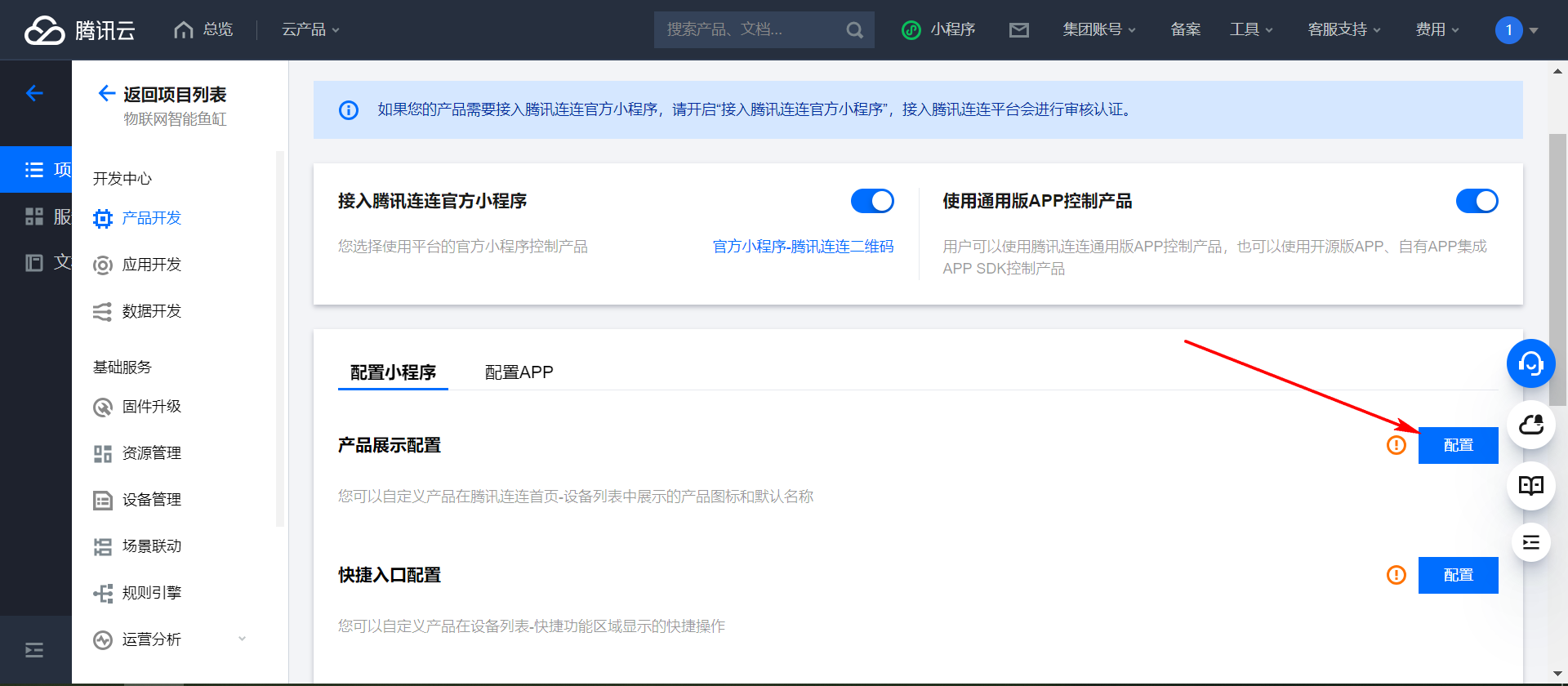
Task: Click the 规则引擎 icon
Action: [103, 593]
